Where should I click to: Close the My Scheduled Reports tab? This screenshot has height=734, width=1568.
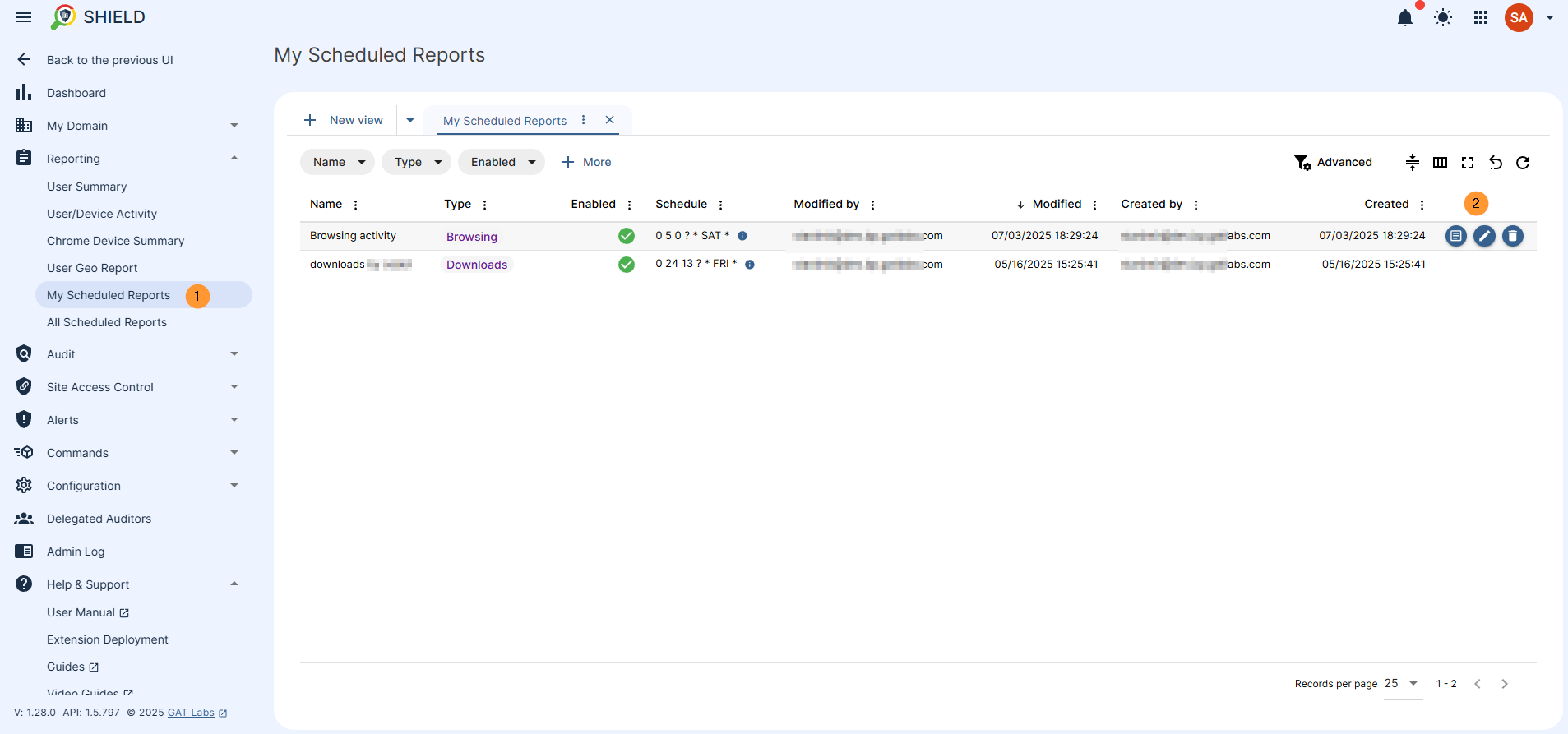(x=610, y=120)
